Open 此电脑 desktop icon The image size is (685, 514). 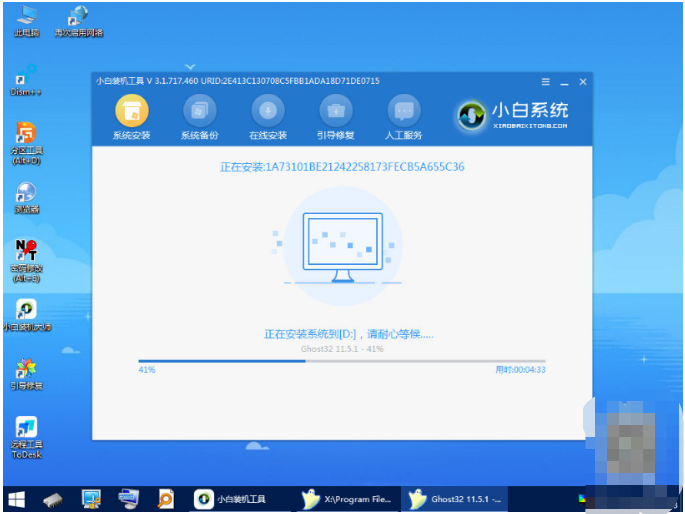27,21
